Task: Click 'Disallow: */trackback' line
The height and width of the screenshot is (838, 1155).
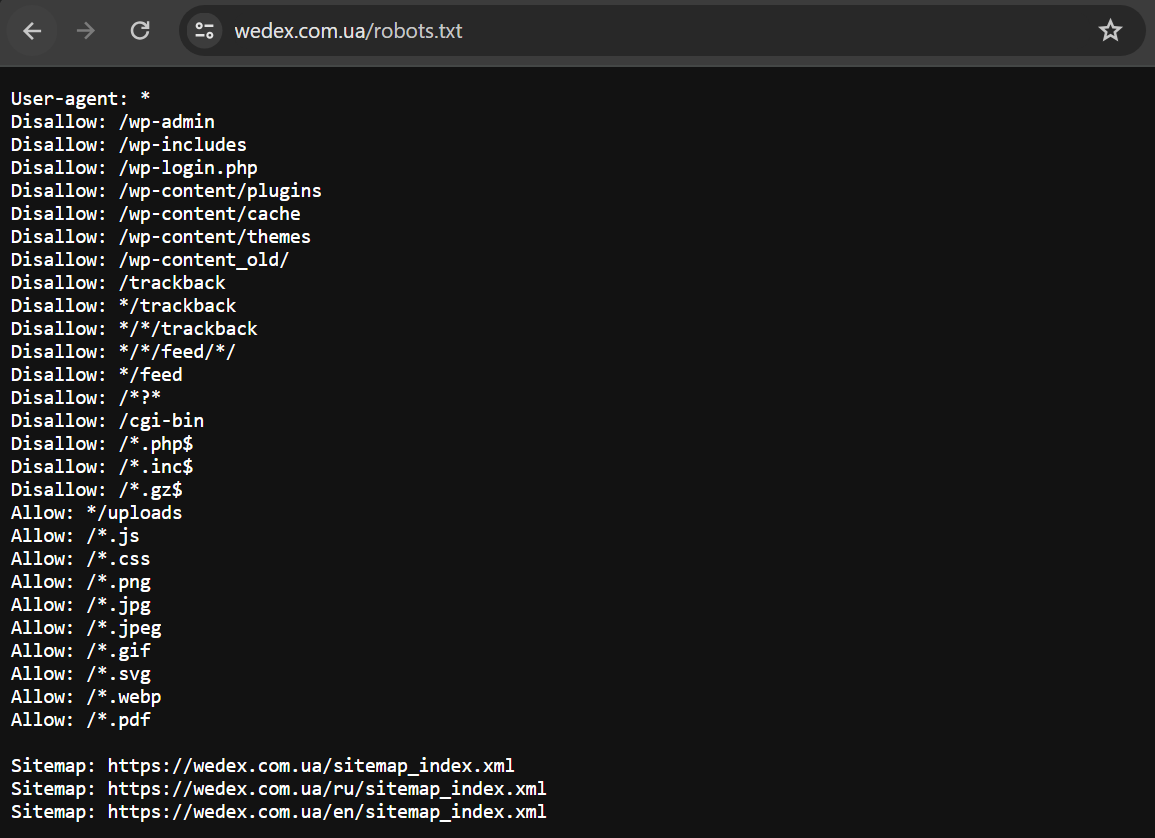Action: point(123,306)
